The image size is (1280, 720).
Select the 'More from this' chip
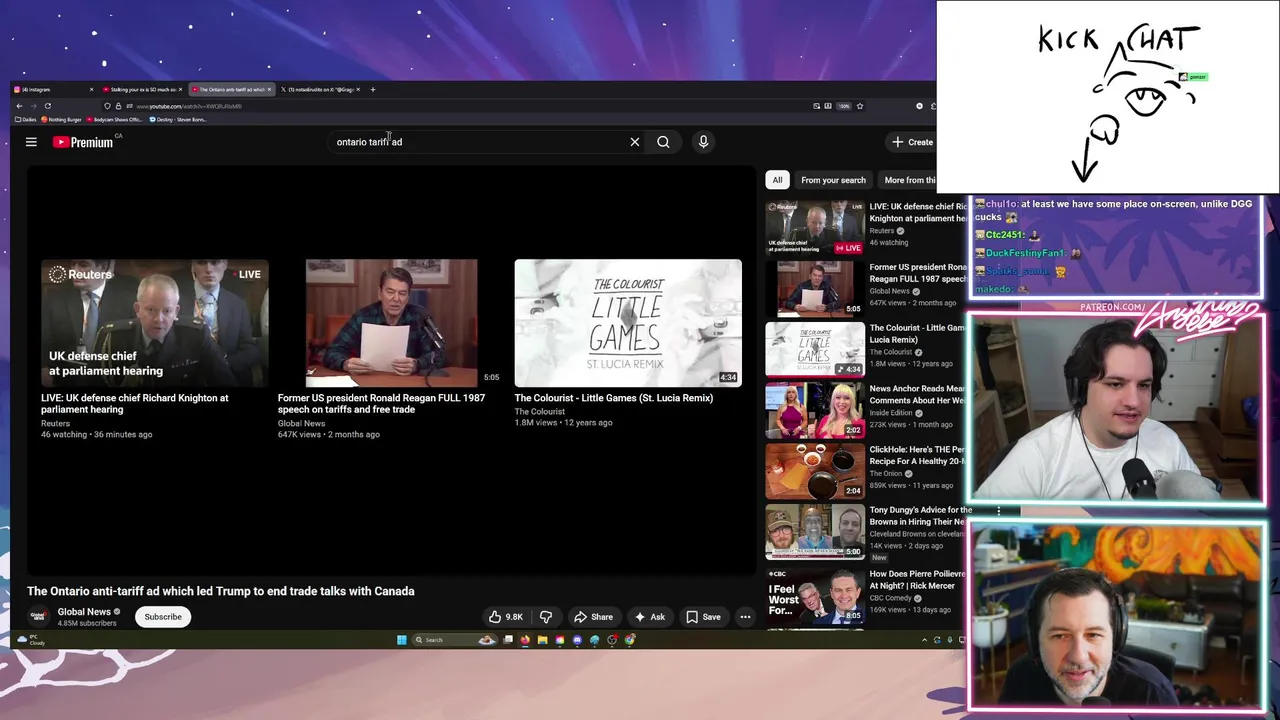coord(909,180)
